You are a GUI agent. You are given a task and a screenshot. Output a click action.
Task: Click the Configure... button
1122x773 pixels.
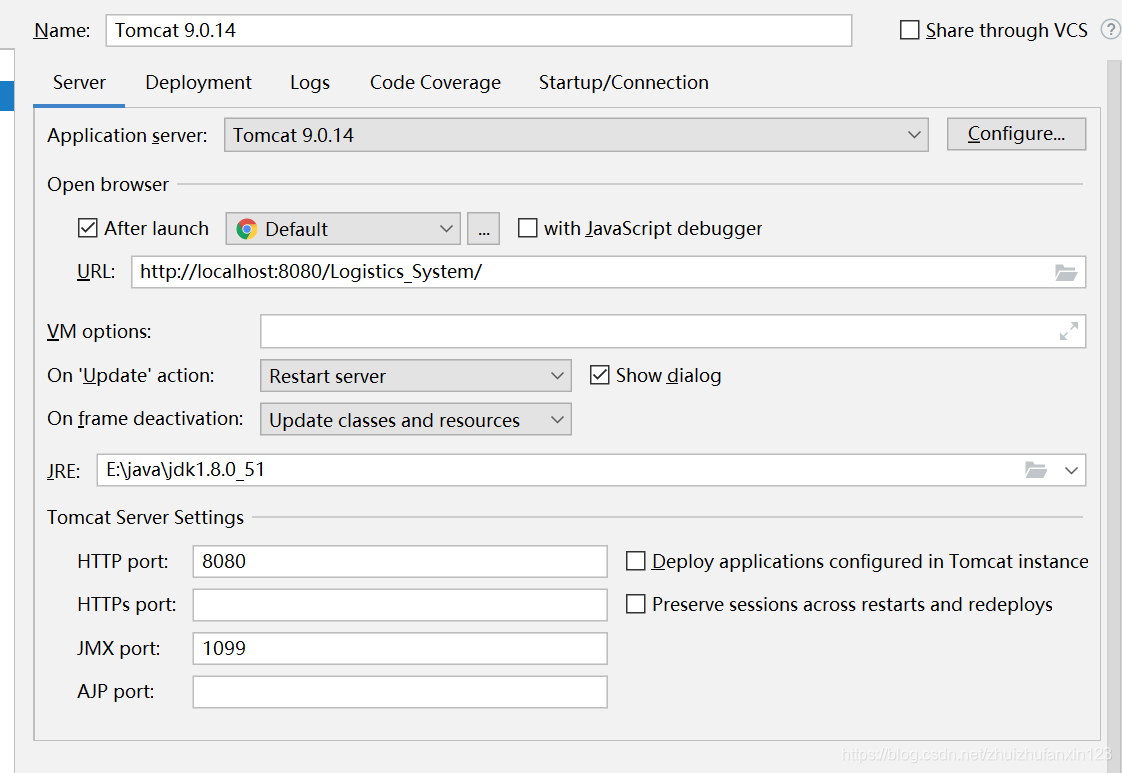(1016, 134)
